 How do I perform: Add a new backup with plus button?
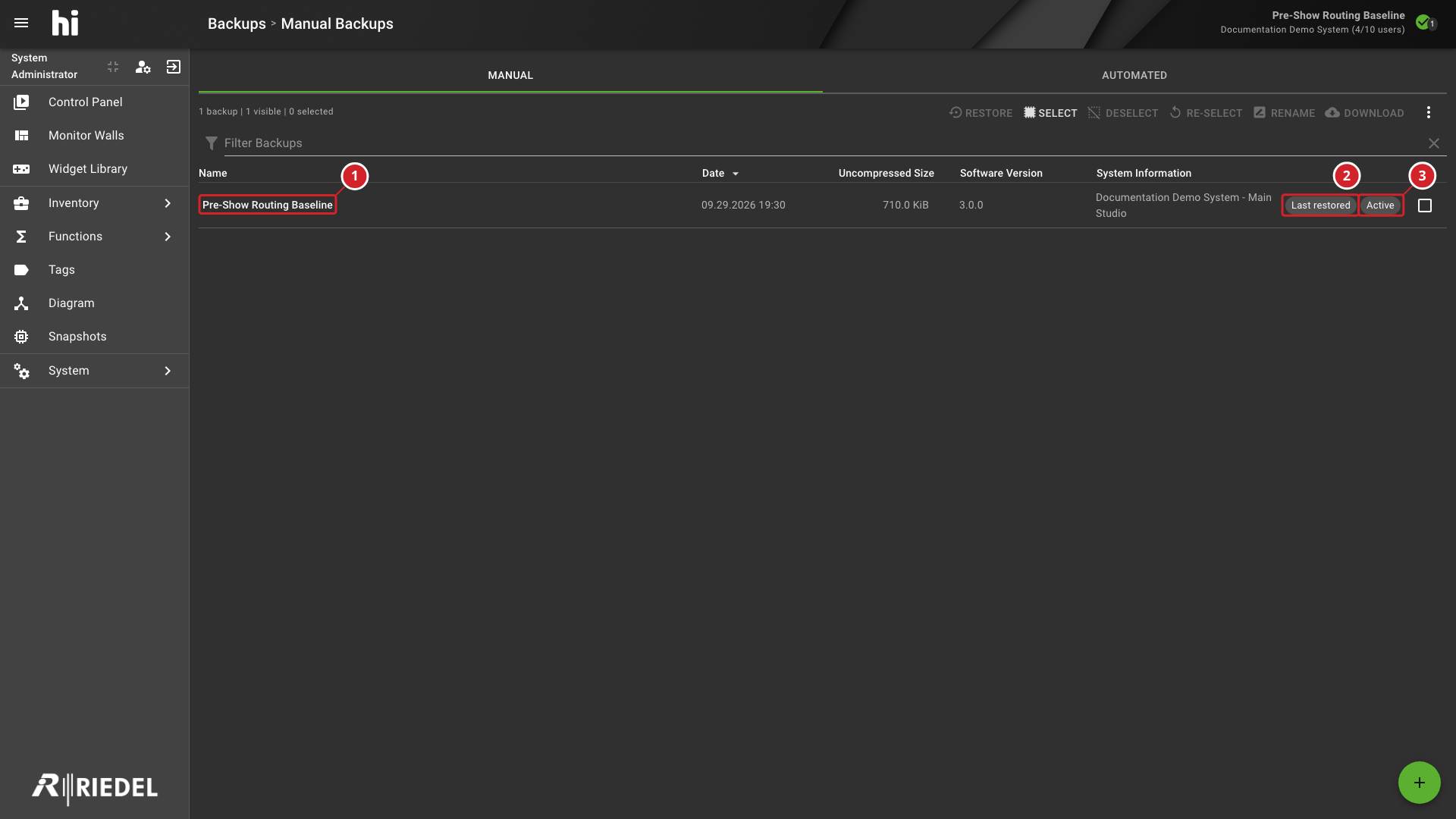[x=1420, y=783]
